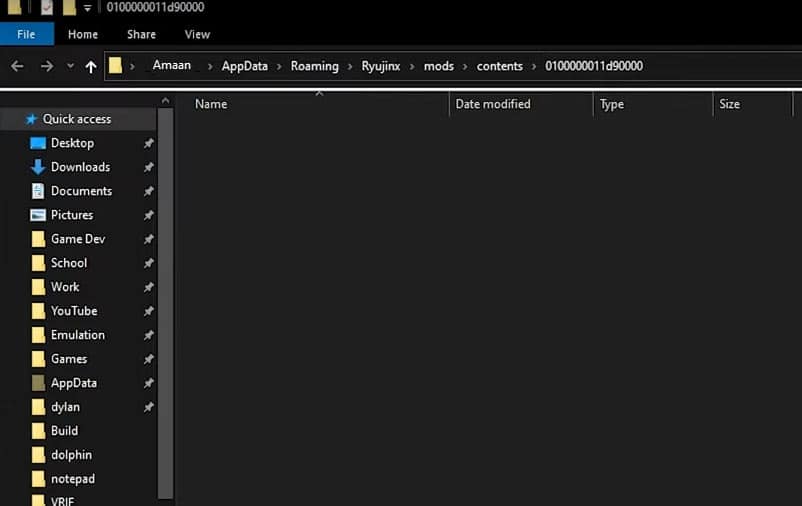Switch to the Share ribbon tab
Screen dimensions: 802x506
coord(141,34)
